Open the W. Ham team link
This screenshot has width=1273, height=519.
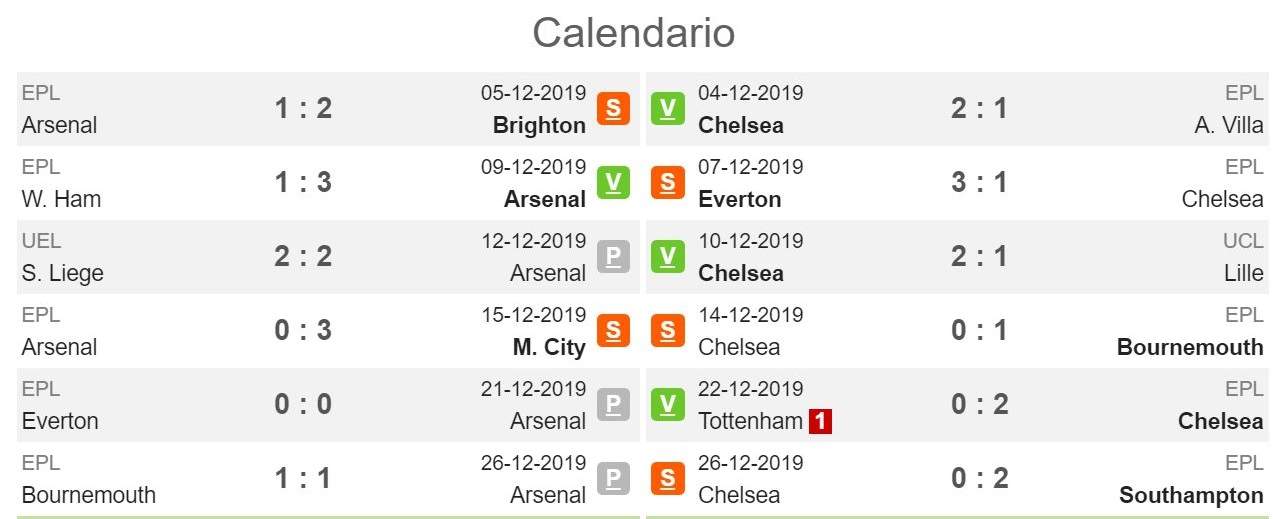click(x=61, y=199)
